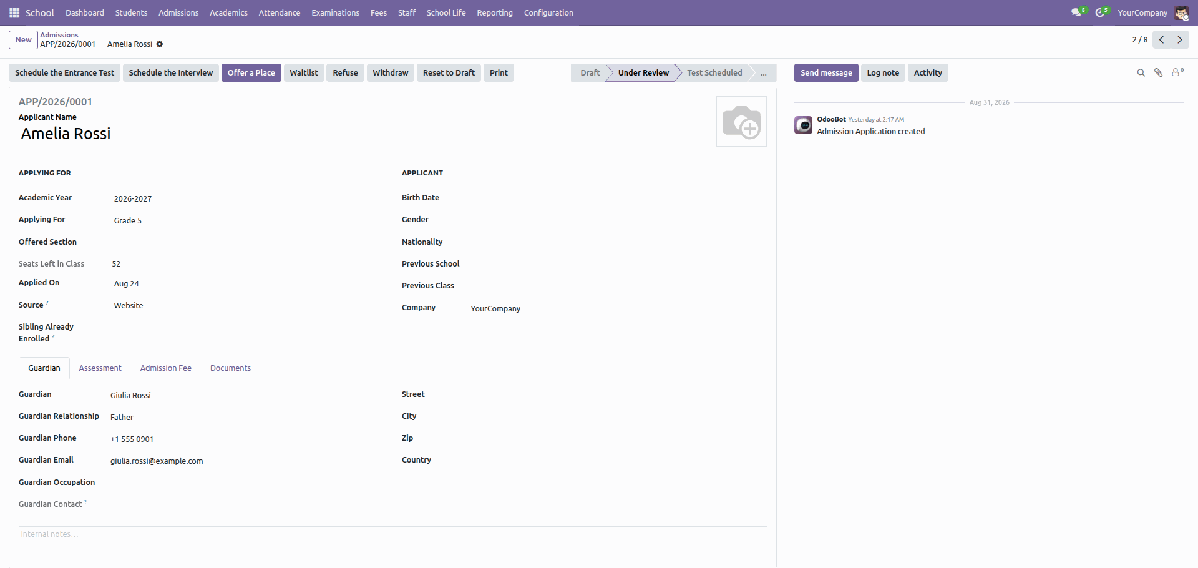The image size is (1198, 568).
Task: Create a New admission record
Action: click(23, 39)
